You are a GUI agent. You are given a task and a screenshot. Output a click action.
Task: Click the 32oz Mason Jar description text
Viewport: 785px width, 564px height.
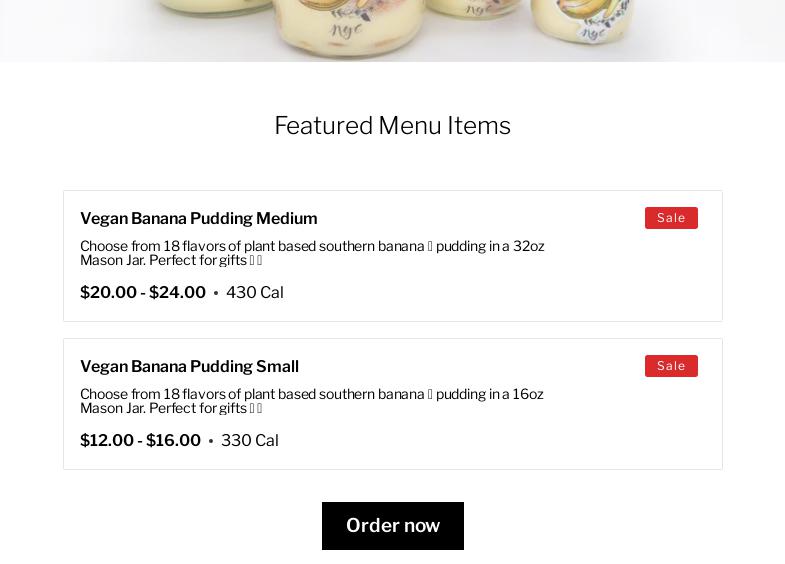pyautogui.click(x=312, y=253)
